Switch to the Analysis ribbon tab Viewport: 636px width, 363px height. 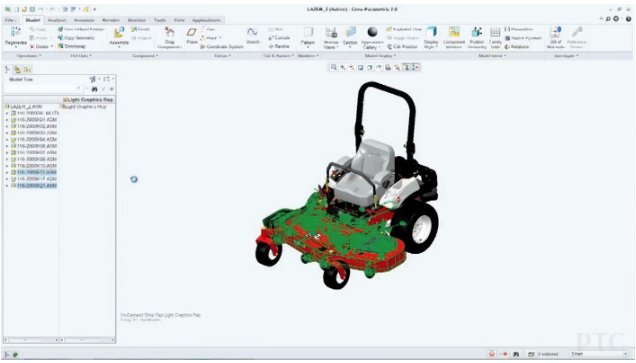(56, 20)
